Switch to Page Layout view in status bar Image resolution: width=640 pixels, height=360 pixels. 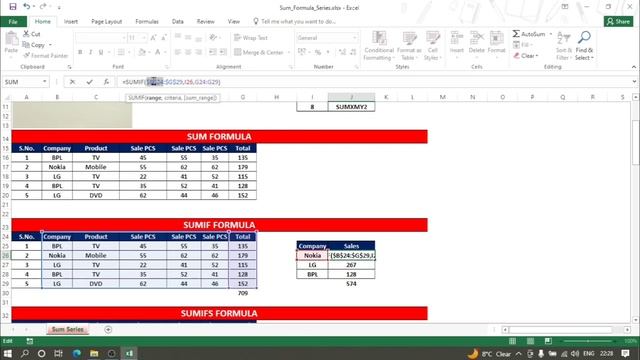(x=530, y=341)
